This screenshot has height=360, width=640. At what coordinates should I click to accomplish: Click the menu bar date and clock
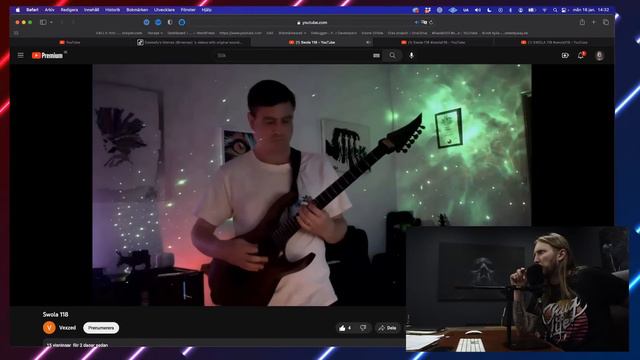tap(591, 10)
